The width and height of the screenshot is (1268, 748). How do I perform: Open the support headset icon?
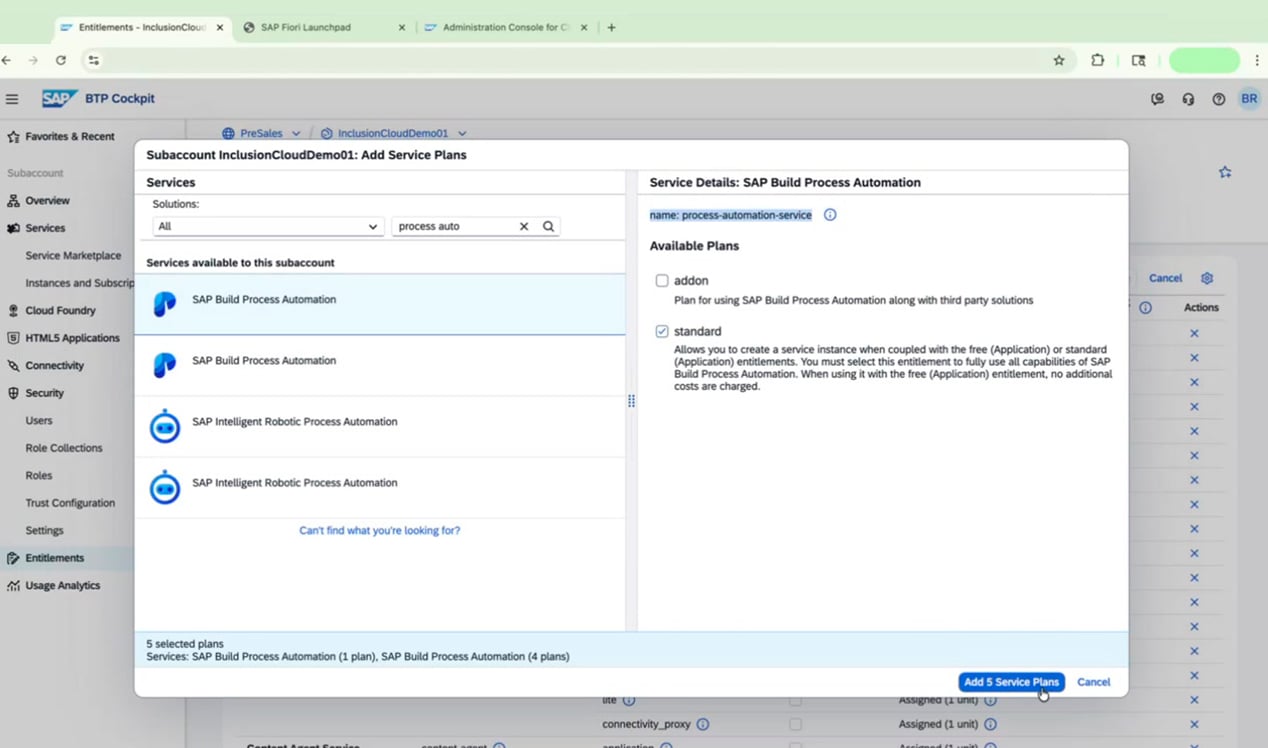(x=1188, y=99)
